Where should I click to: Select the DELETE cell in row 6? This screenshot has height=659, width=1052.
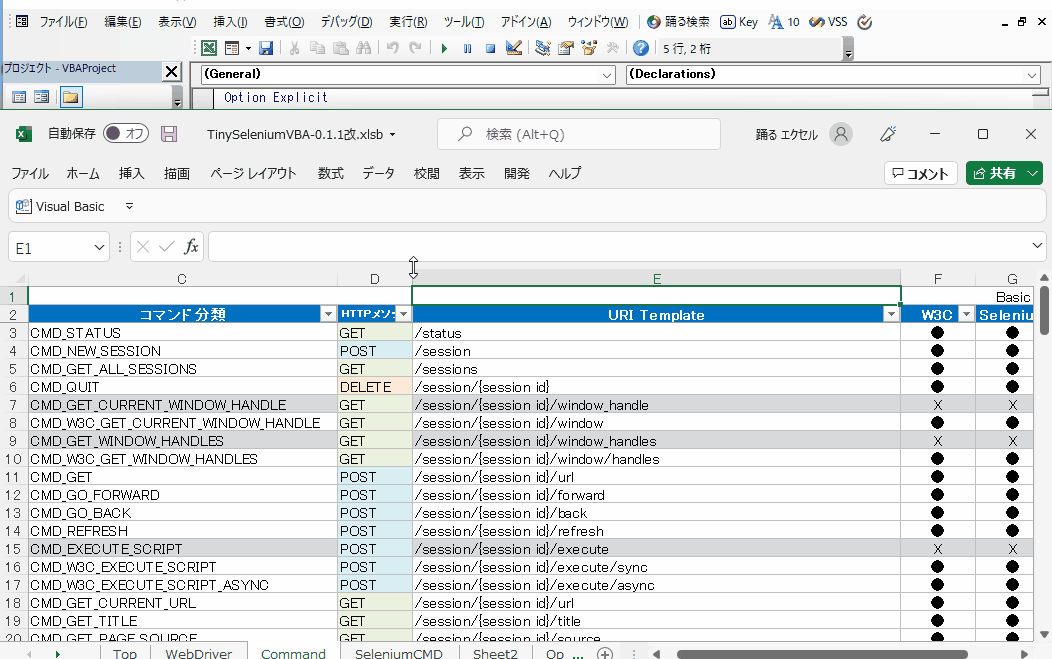pos(374,387)
